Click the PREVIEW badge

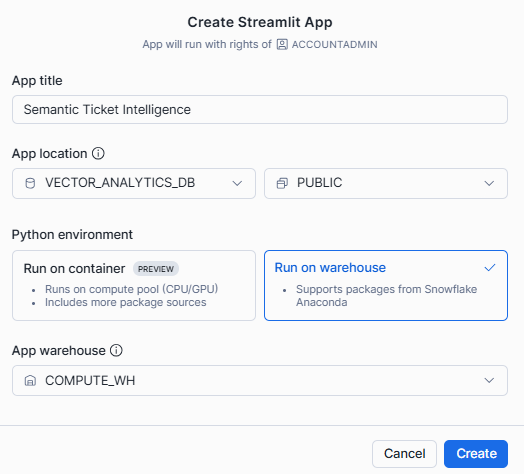coord(156,269)
